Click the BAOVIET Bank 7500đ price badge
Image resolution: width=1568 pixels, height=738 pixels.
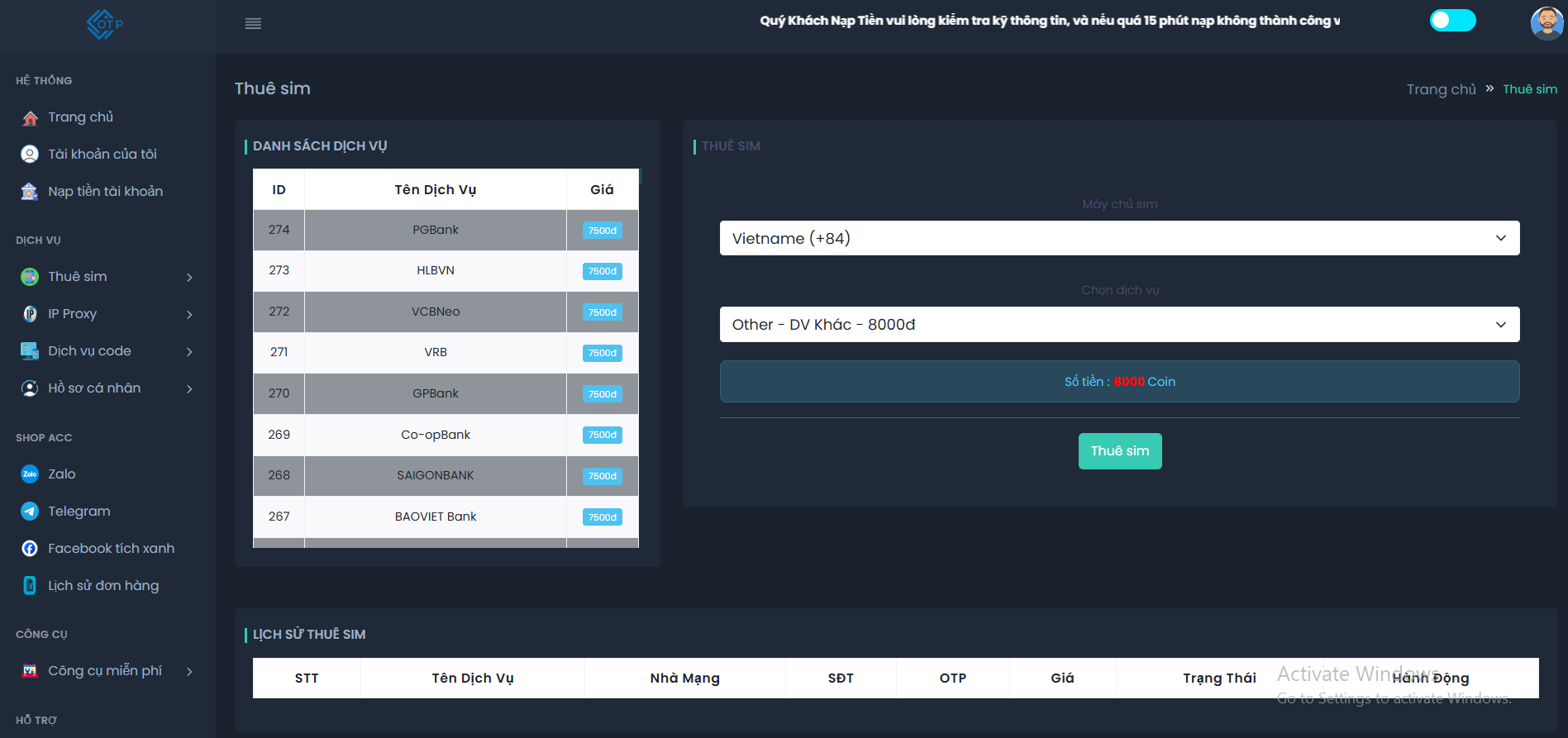[x=603, y=517]
